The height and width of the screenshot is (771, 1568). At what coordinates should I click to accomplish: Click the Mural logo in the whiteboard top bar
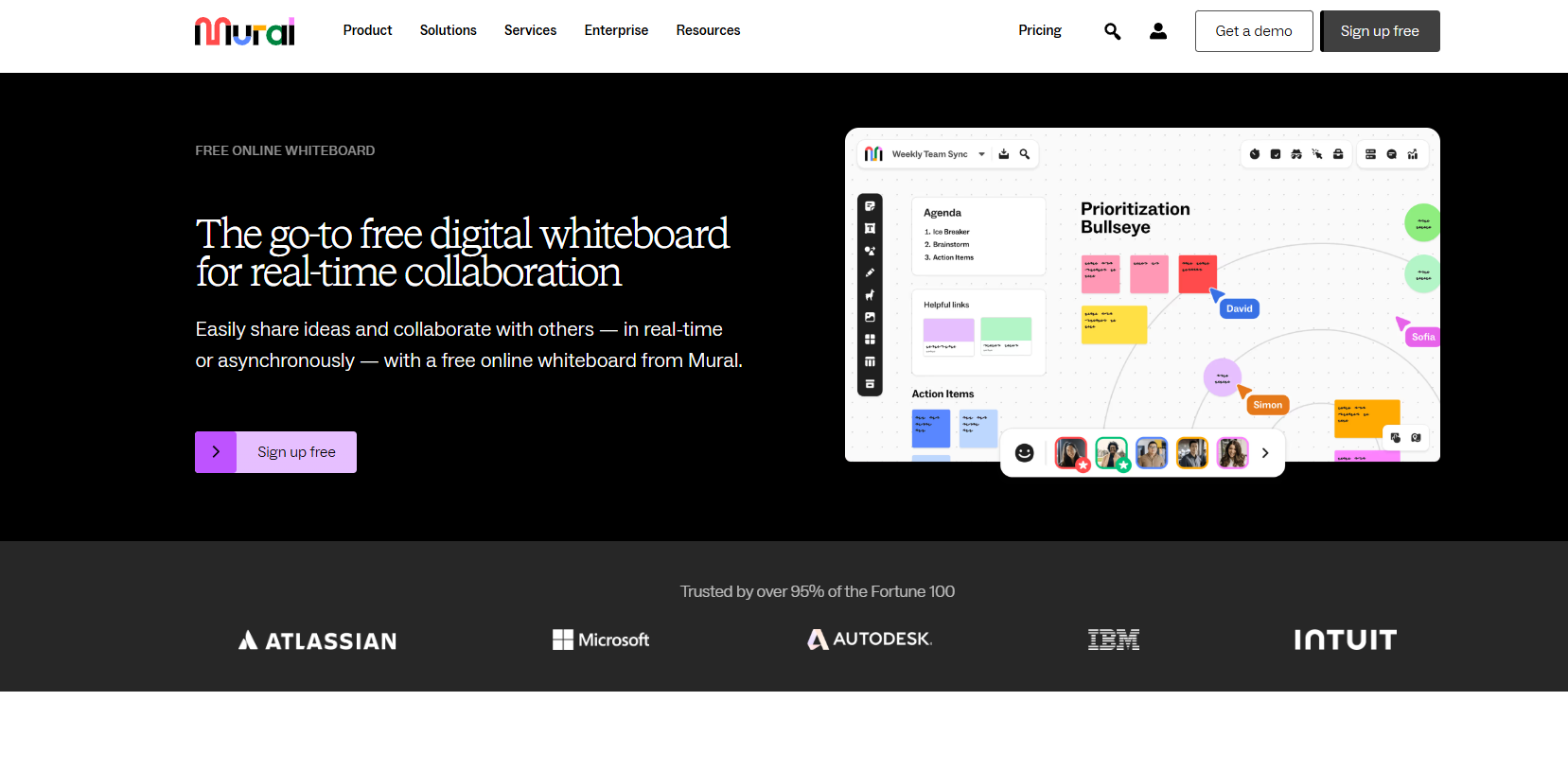pyautogui.click(x=873, y=154)
